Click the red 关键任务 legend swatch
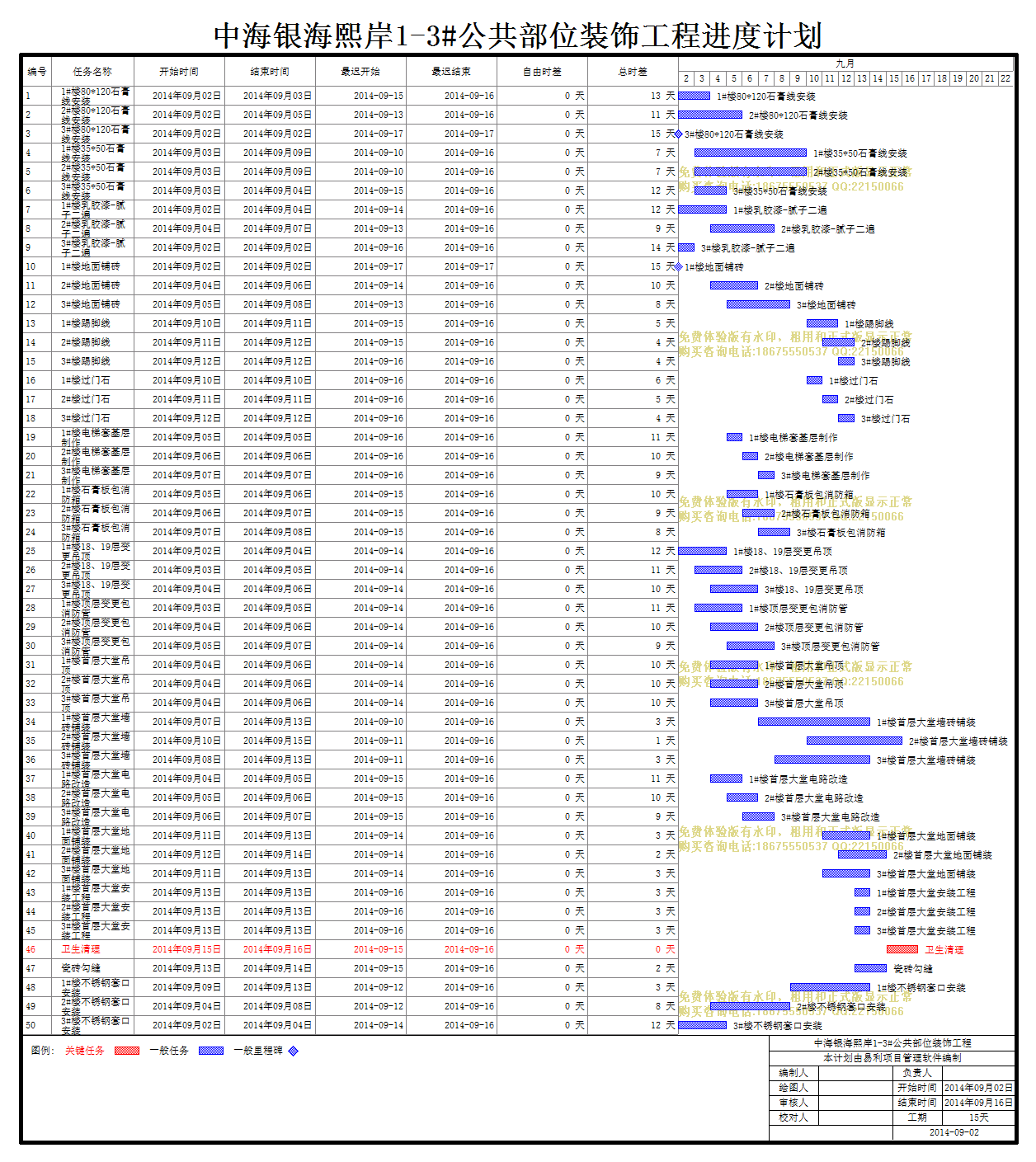The width and height of the screenshot is (1036, 1162). 127,1051
